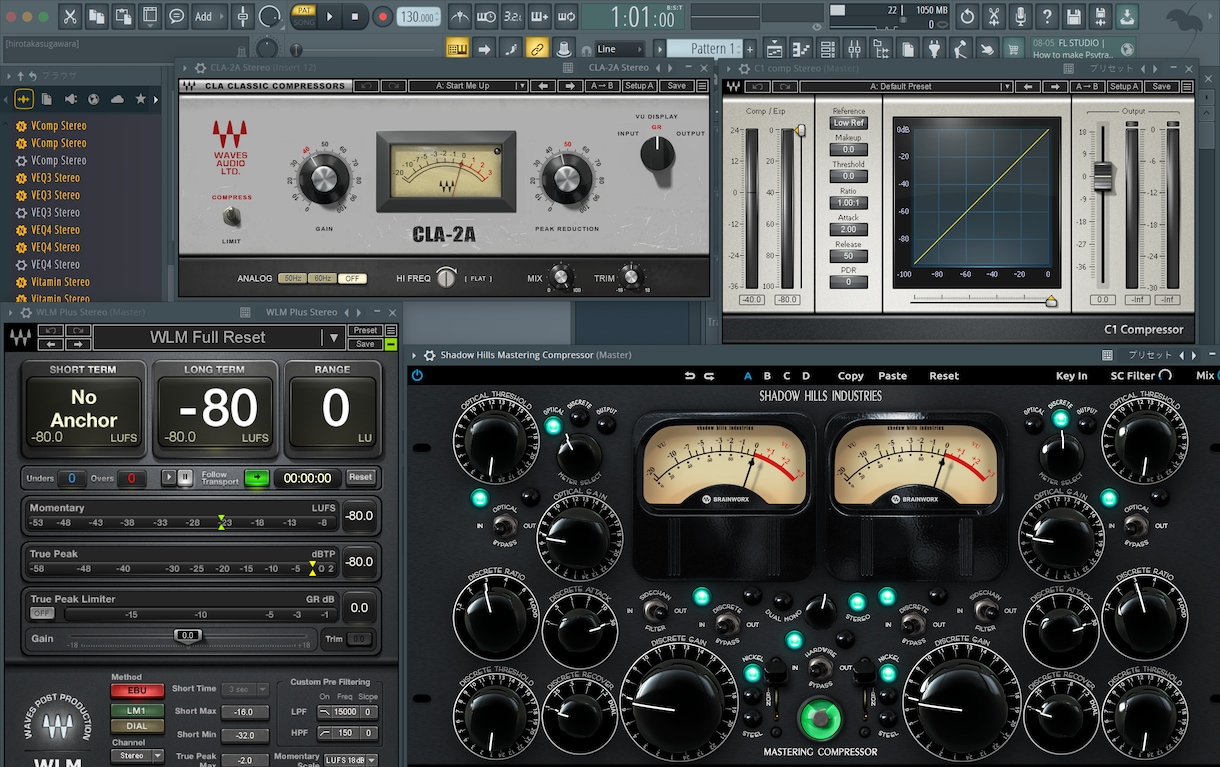The width and height of the screenshot is (1220, 767).
Task: Click the scissors cut icon in FL toolbar
Action: 69,16
